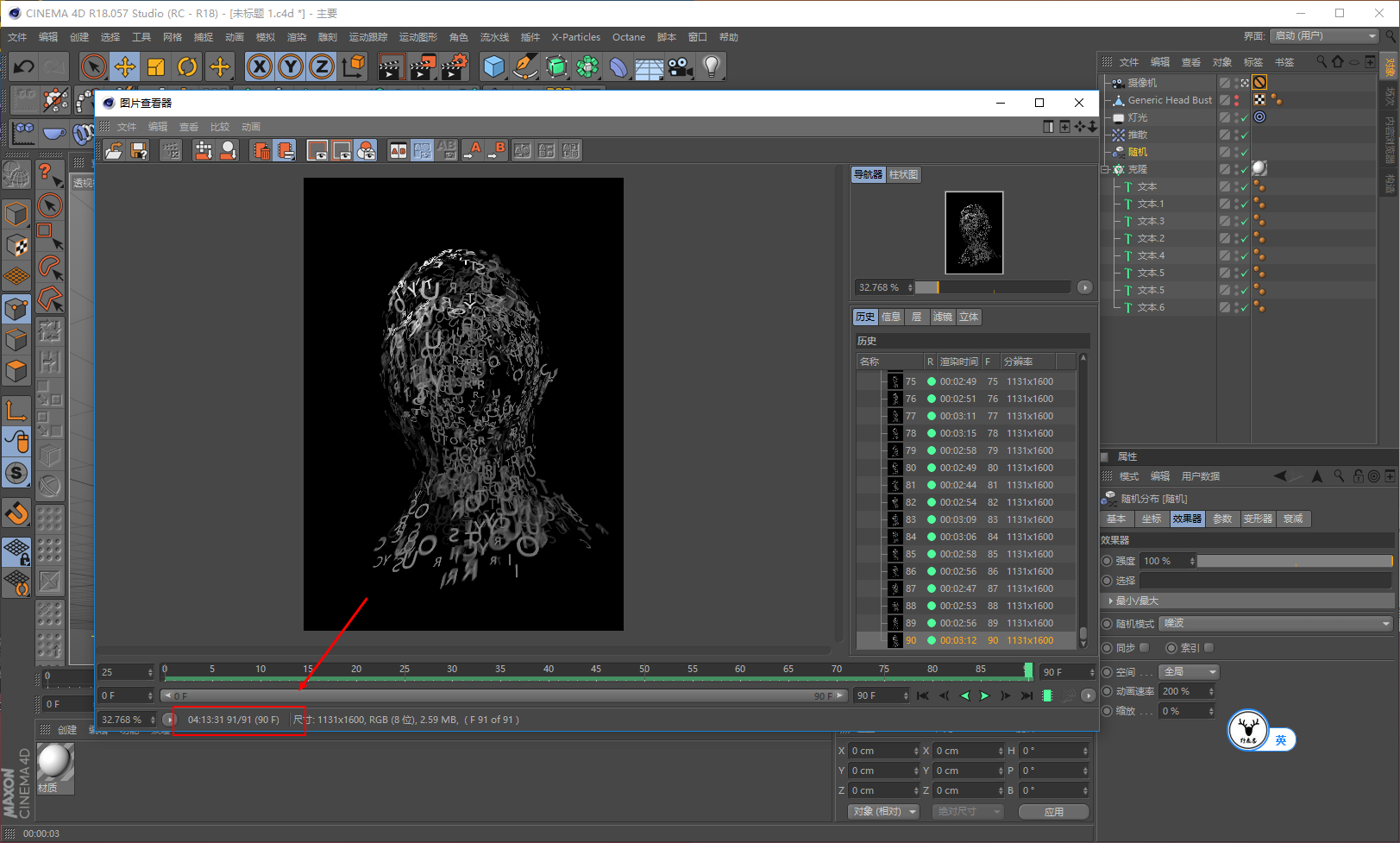Click the 强度 slider bar

[1294, 561]
